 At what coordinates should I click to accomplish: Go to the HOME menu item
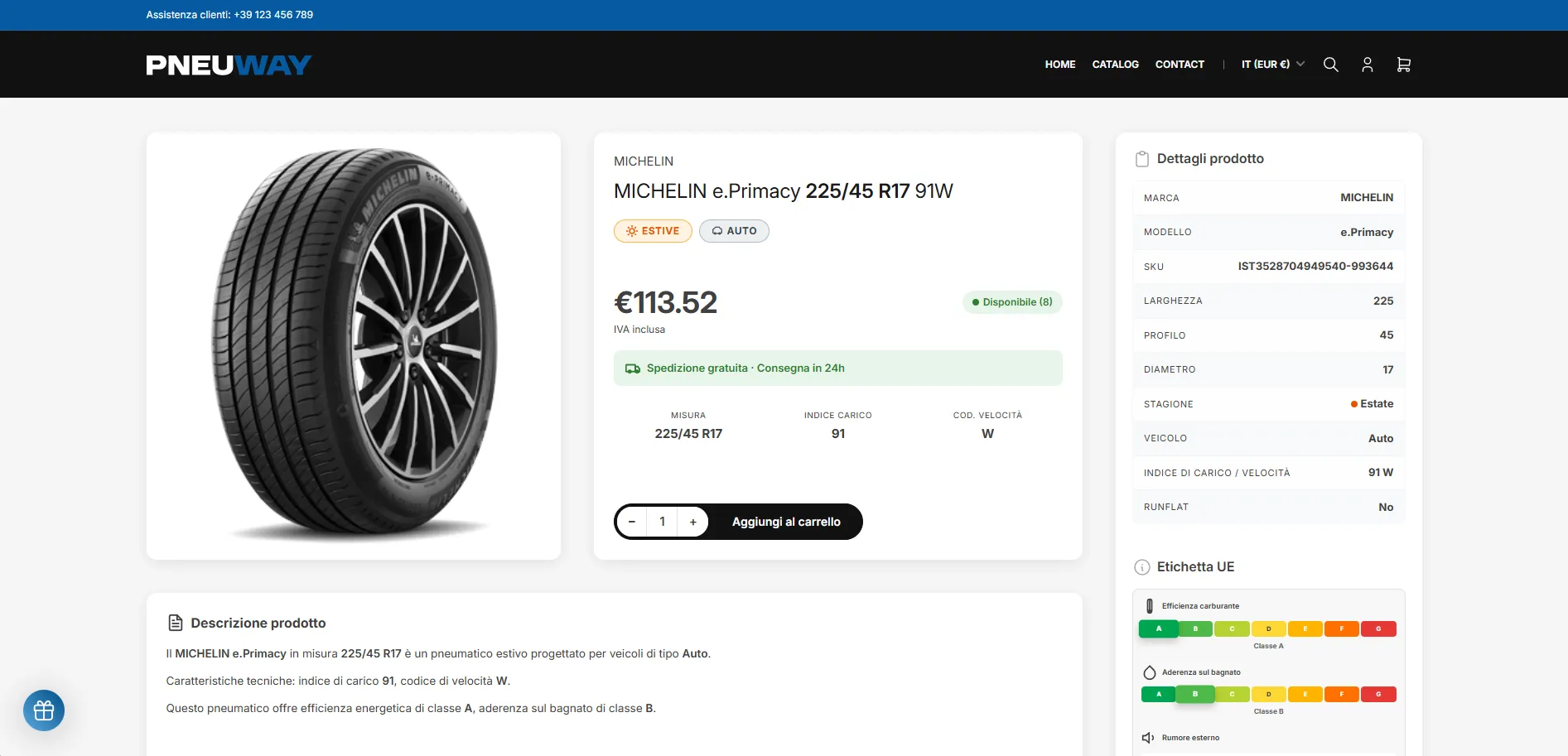coord(1059,65)
